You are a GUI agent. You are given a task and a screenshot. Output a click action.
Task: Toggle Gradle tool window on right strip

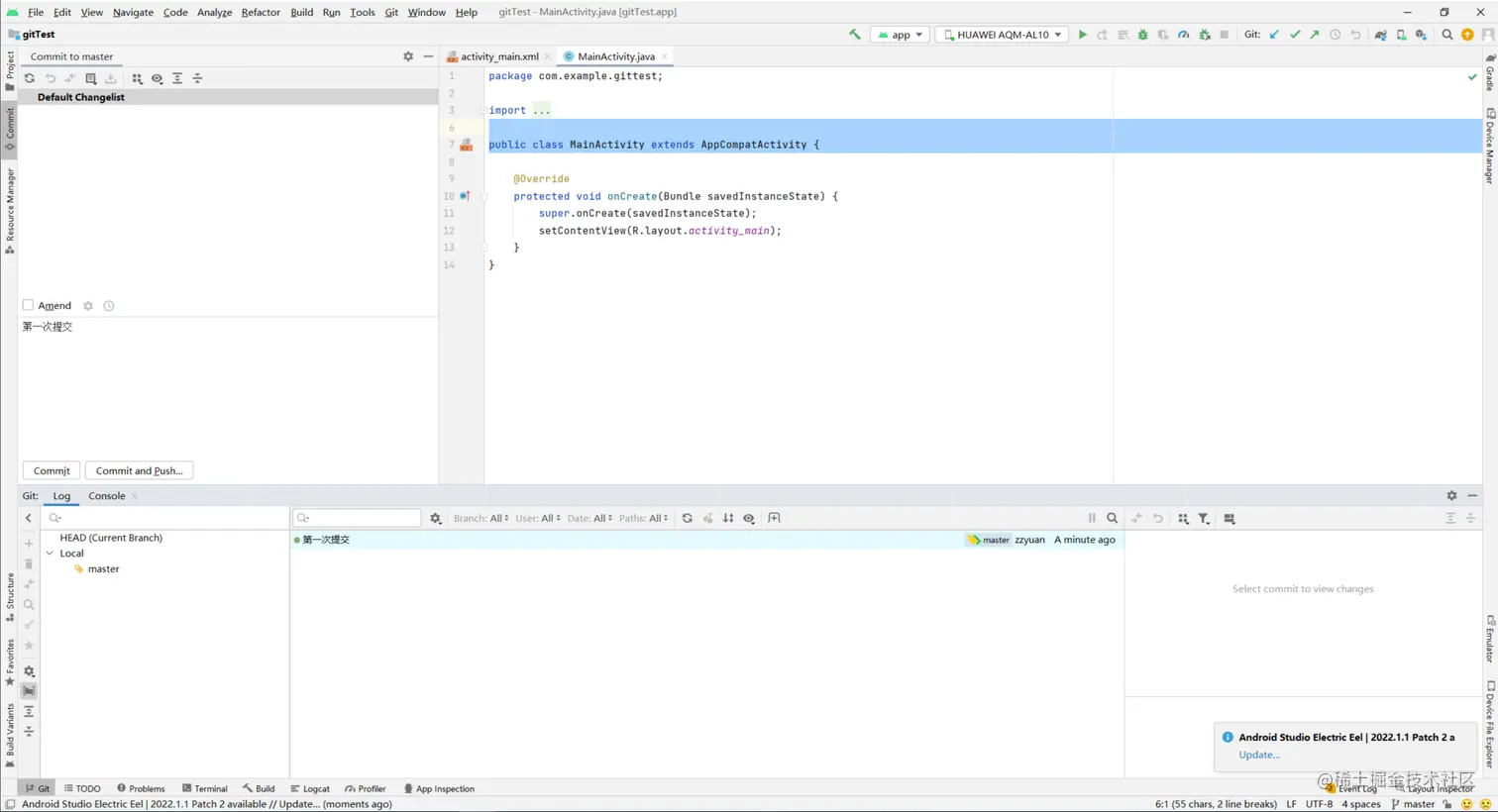(1489, 72)
